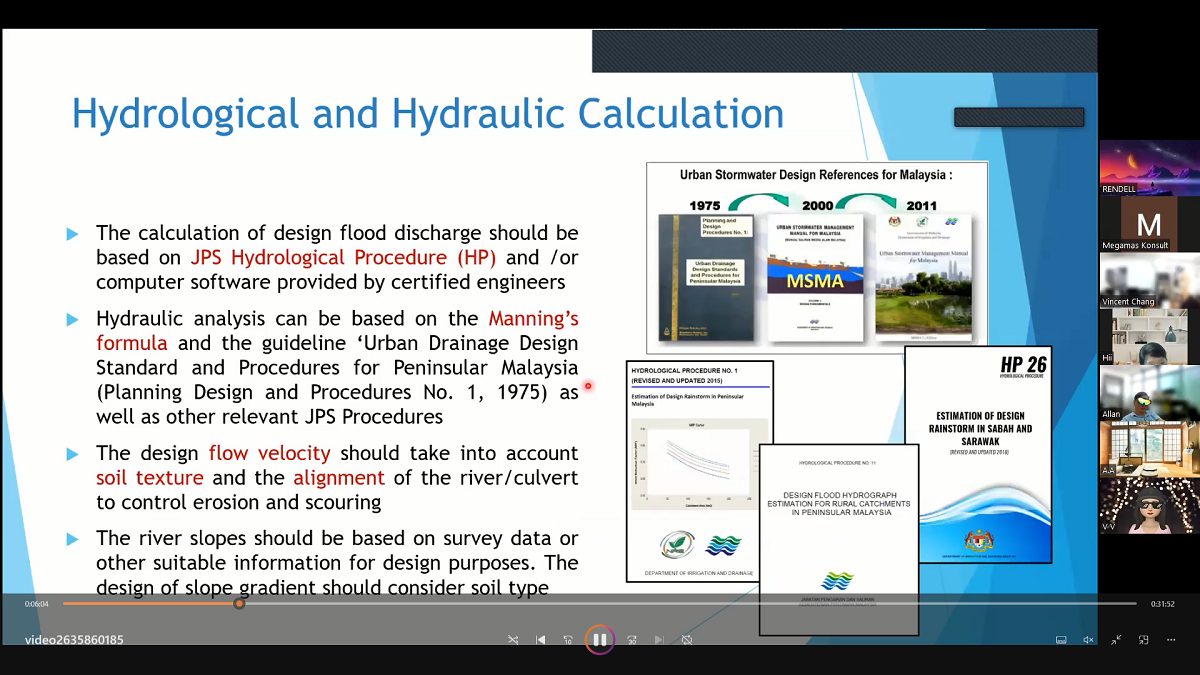Select V-V participant avatar tile
This screenshot has height=675, width=1200.
coord(1149,505)
